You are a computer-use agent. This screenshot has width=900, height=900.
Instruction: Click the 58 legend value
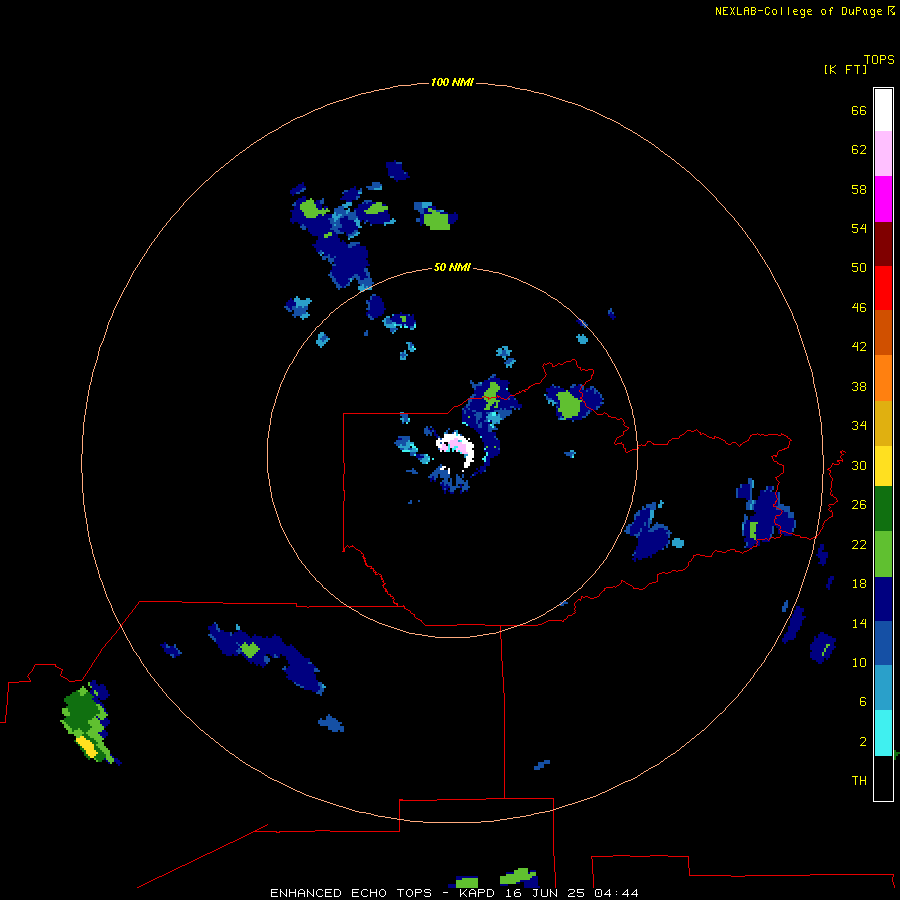(x=859, y=189)
